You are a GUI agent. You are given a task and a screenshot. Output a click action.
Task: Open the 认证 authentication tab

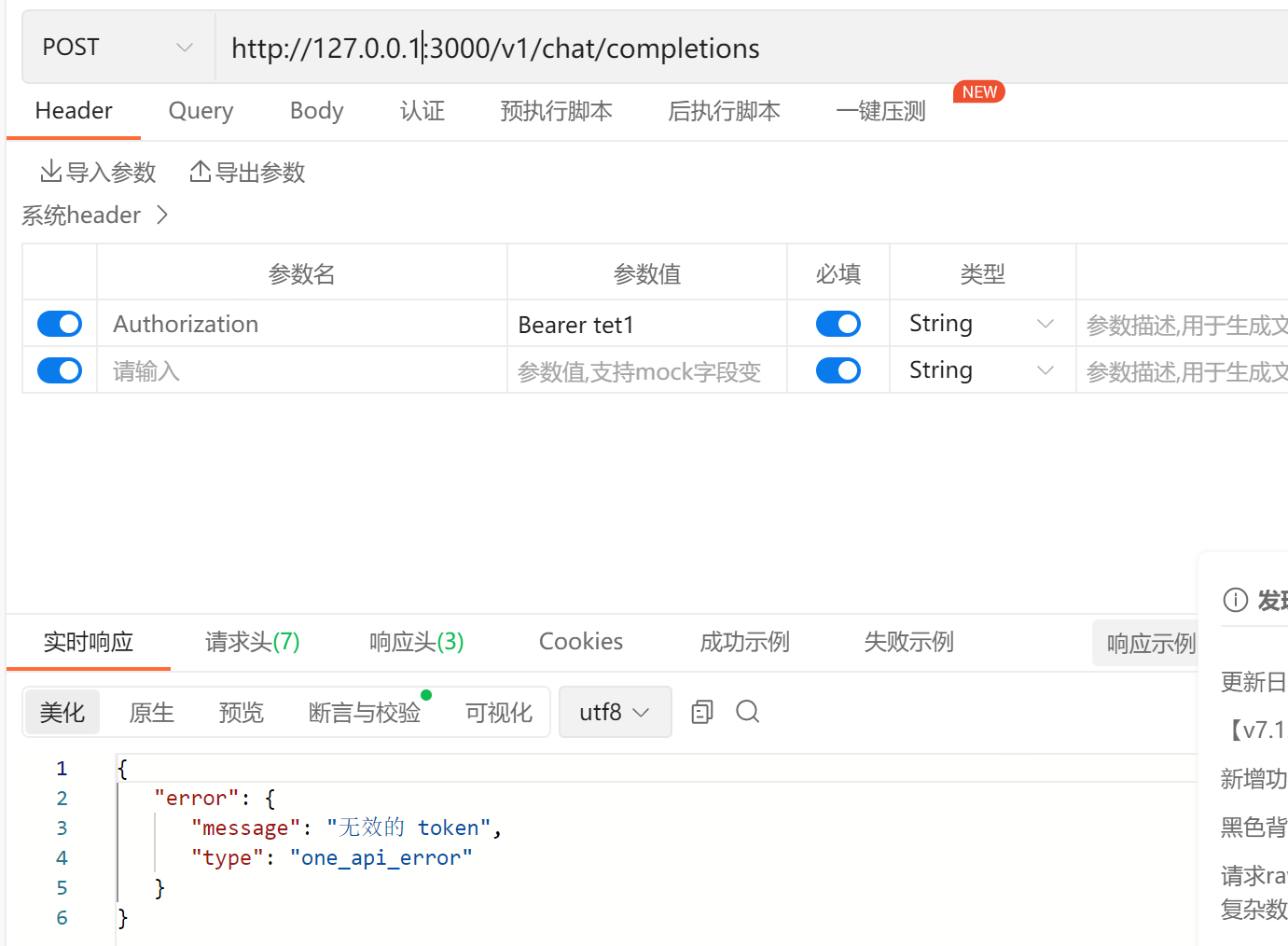tap(422, 110)
